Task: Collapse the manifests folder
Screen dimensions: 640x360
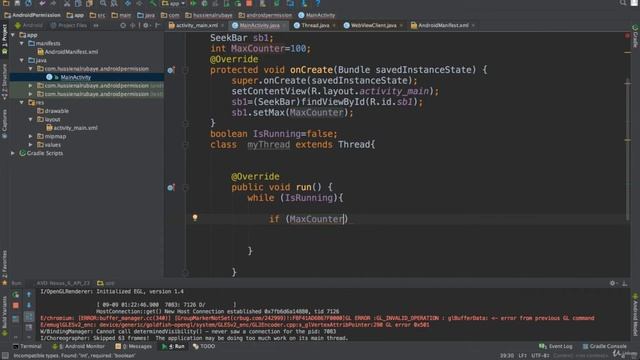Action: [x=22, y=43]
